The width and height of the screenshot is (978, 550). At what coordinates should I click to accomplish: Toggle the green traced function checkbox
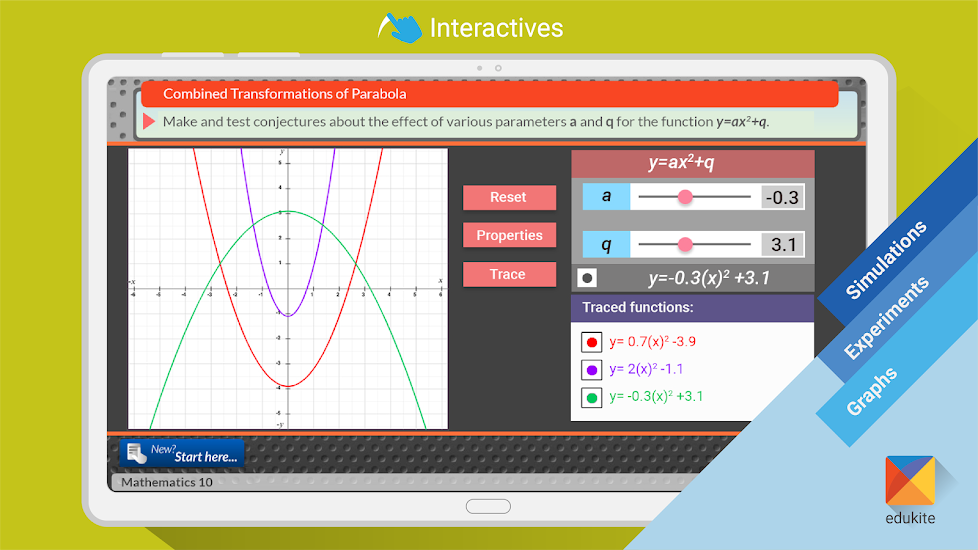pyautogui.click(x=592, y=398)
